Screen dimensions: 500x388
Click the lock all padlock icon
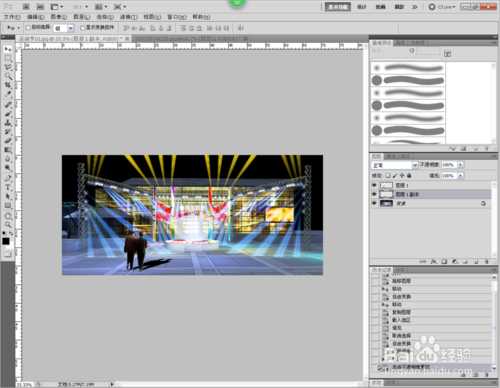(409, 175)
